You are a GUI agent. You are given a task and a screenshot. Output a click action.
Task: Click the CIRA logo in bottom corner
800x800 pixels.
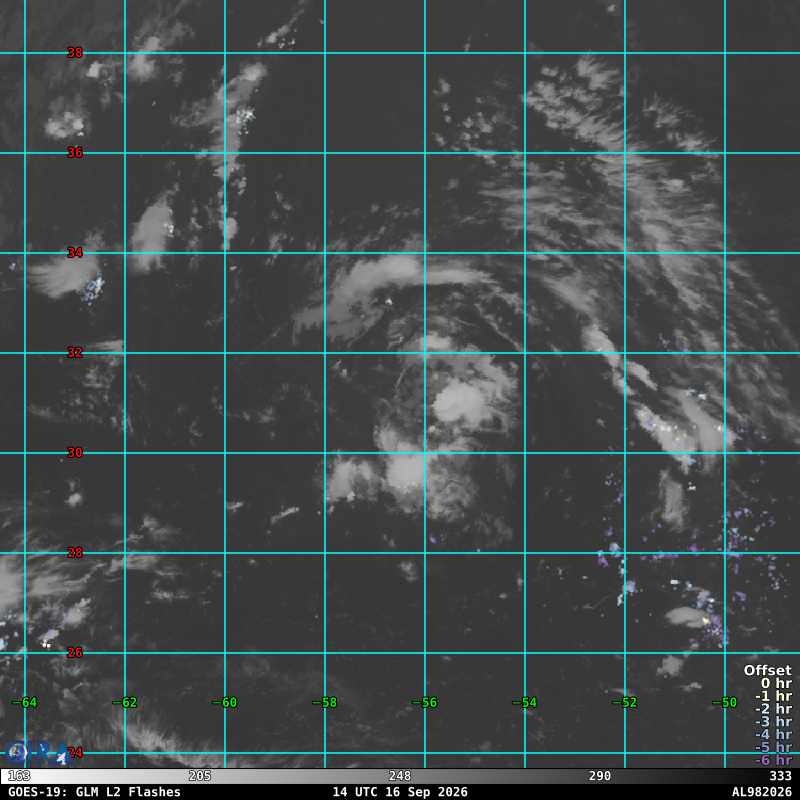37,753
